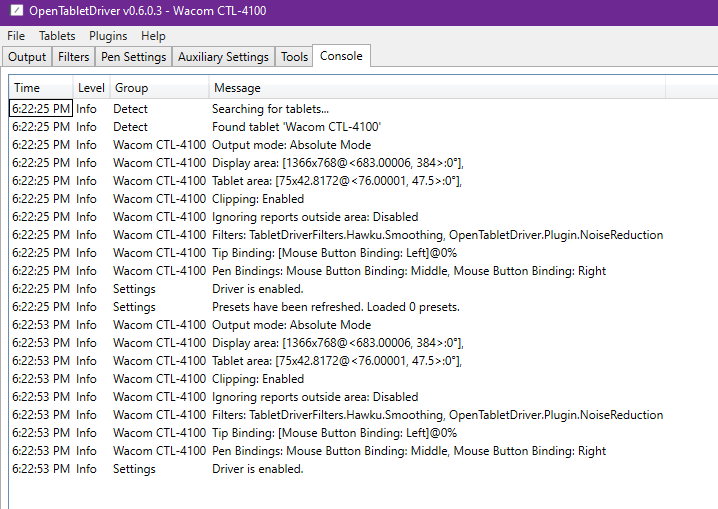The height and width of the screenshot is (509, 718).
Task: Click the 6:22:25 Pen Bindings message
Action: (409, 271)
